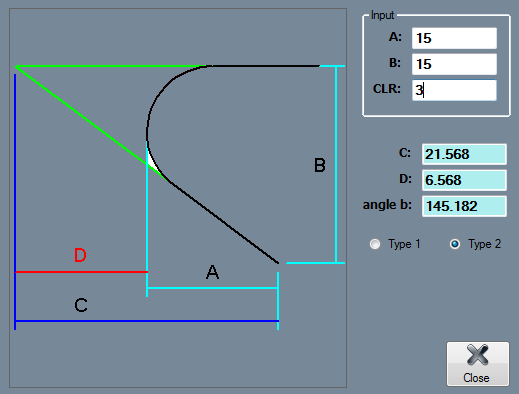Image resolution: width=519 pixels, height=394 pixels.
Task: Click the Type 1 label text
Action: tap(404, 244)
